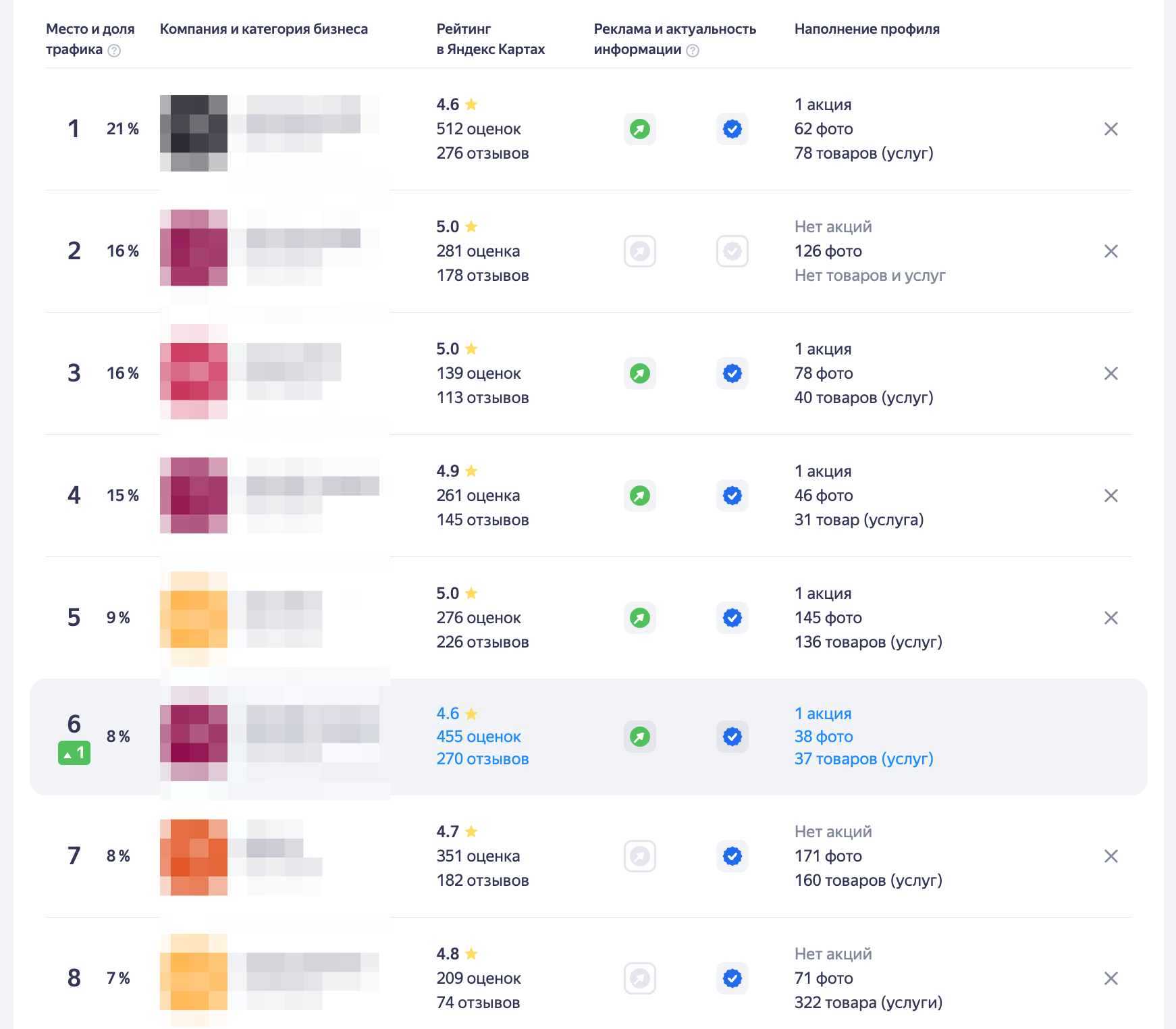Click blue verified badge in row 1
The width and height of the screenshot is (1176, 1029).
coord(732,129)
